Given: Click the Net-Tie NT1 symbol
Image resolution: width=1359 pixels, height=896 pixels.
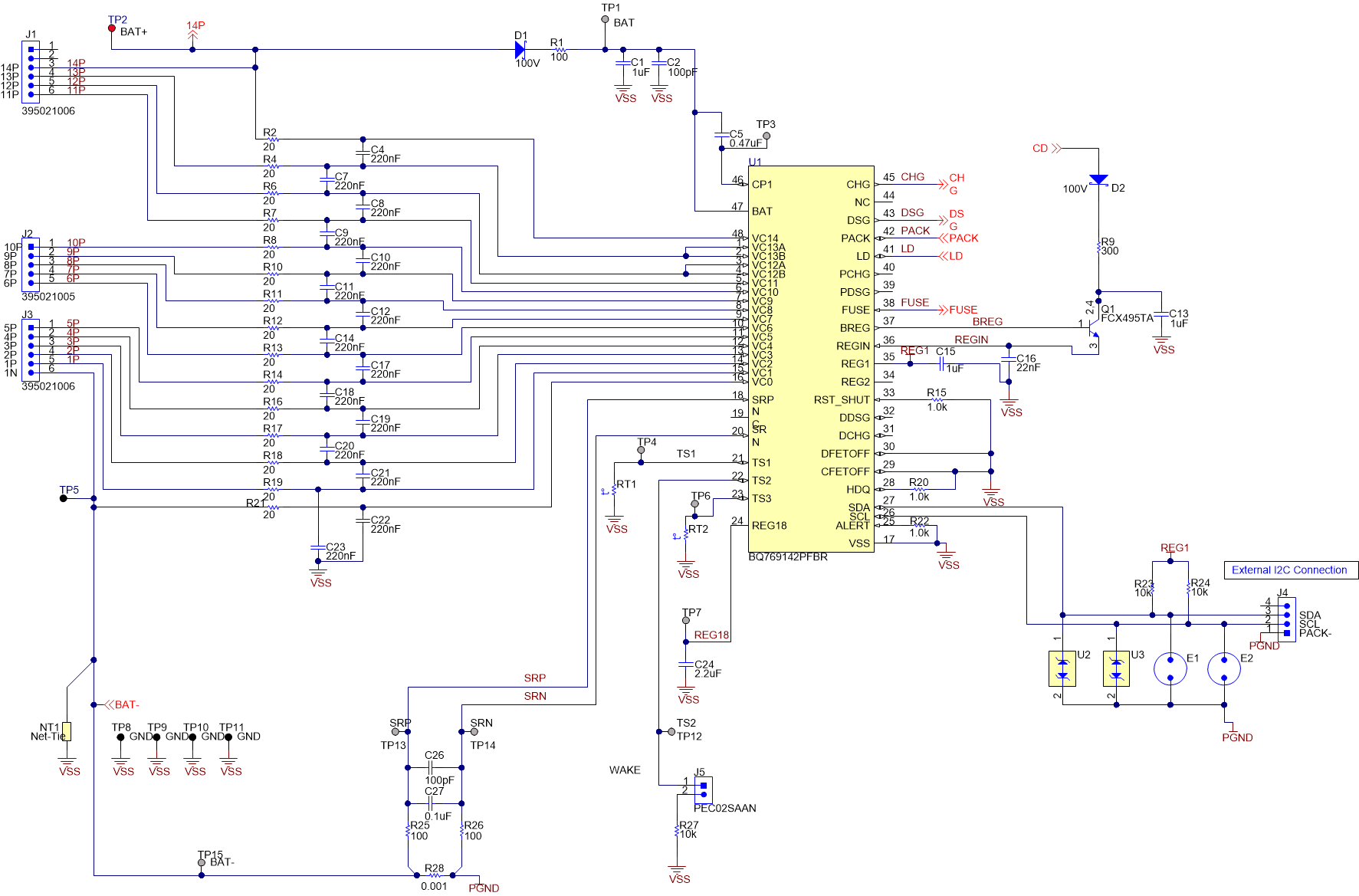Looking at the screenshot, I should 67,732.
